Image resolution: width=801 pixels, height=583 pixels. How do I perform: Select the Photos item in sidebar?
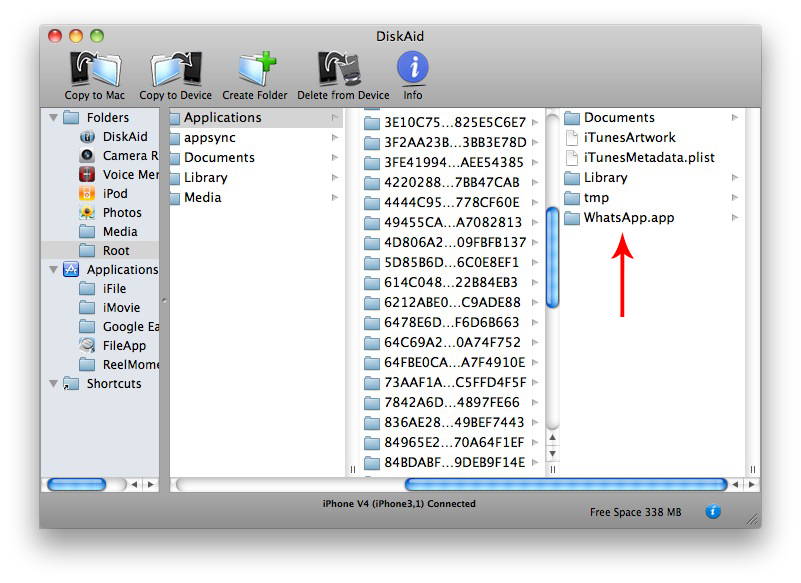122,213
